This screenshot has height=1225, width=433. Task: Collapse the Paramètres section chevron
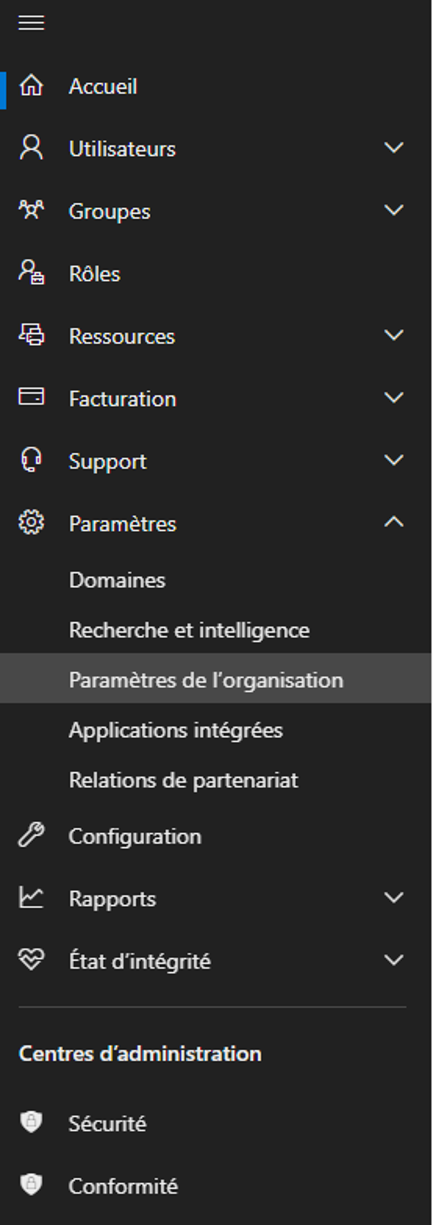(394, 522)
